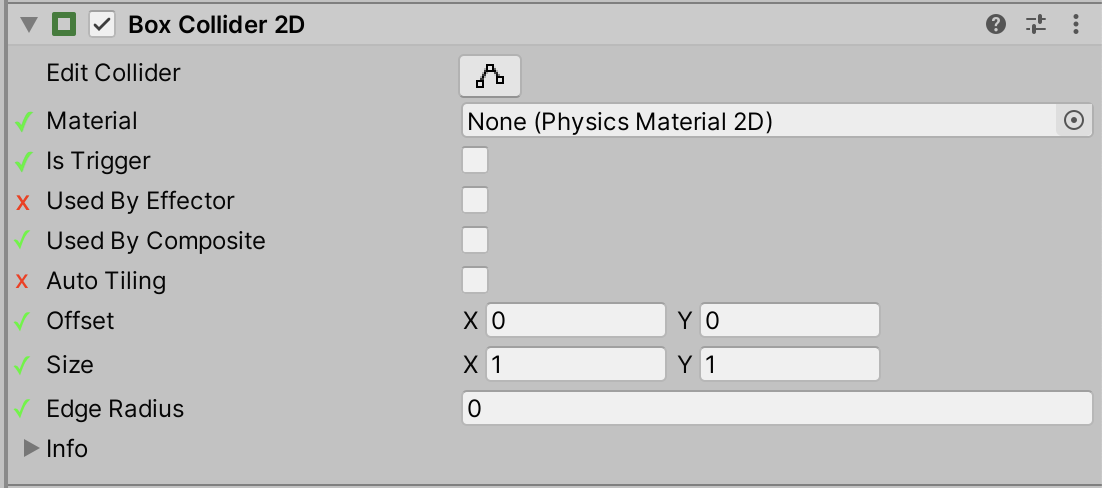1102x488 pixels.
Task: Disable the Box Collider 2D component checkbox
Action: (x=102, y=25)
